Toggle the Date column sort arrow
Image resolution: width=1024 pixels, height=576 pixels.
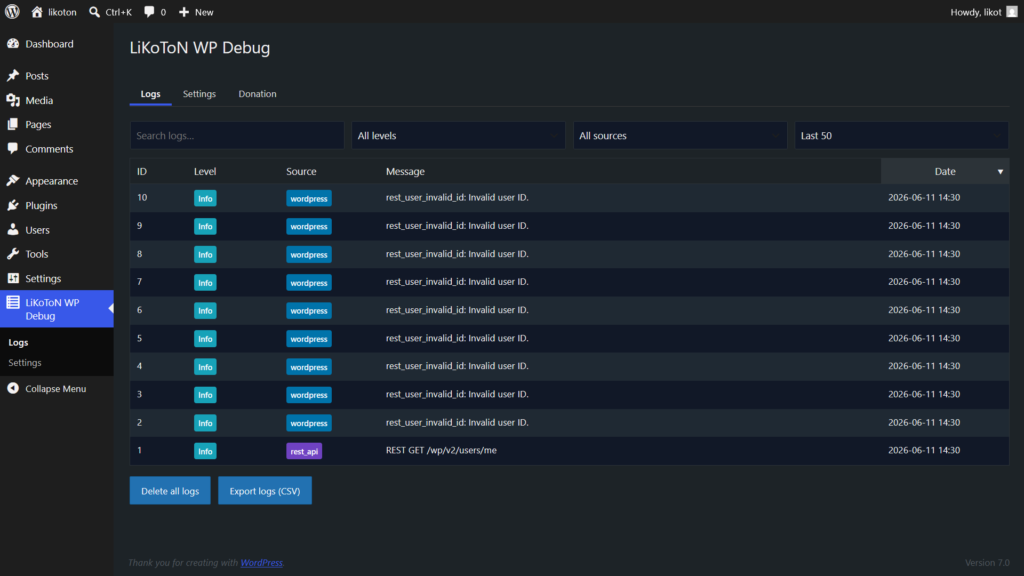point(1000,172)
